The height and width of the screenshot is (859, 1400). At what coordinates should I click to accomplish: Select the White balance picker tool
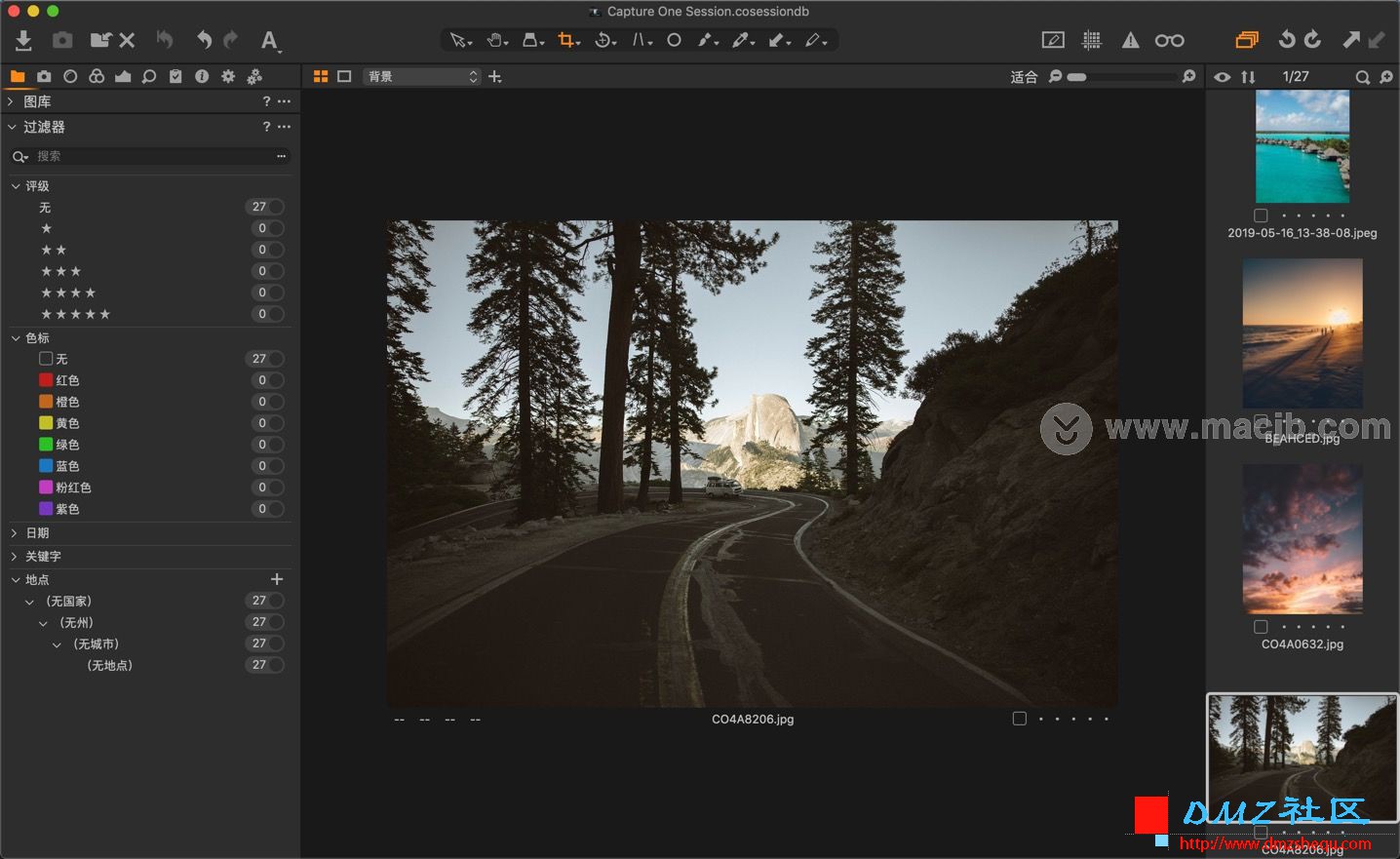[x=743, y=40]
